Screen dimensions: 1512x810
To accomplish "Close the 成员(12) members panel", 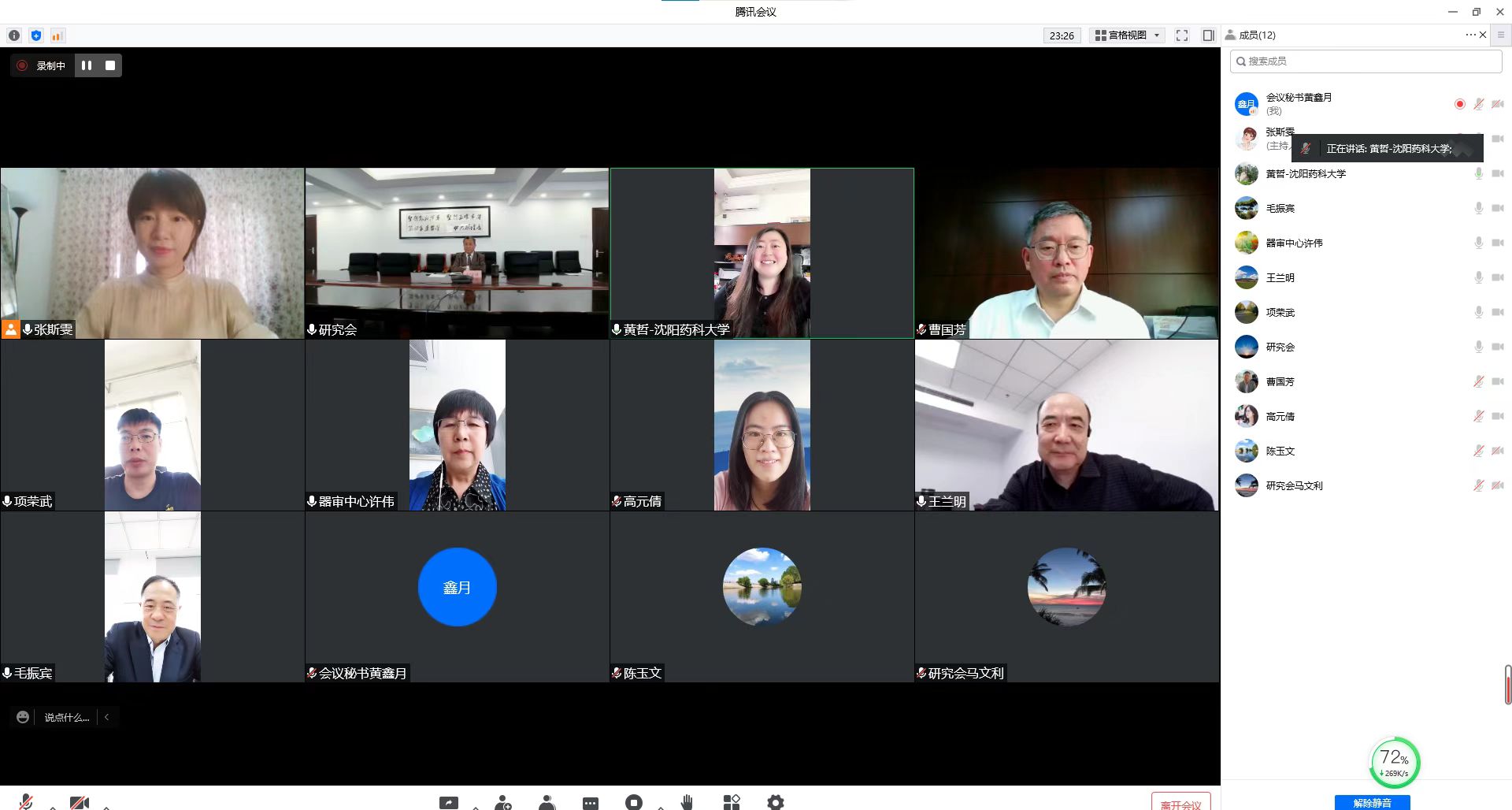I will coord(1484,35).
